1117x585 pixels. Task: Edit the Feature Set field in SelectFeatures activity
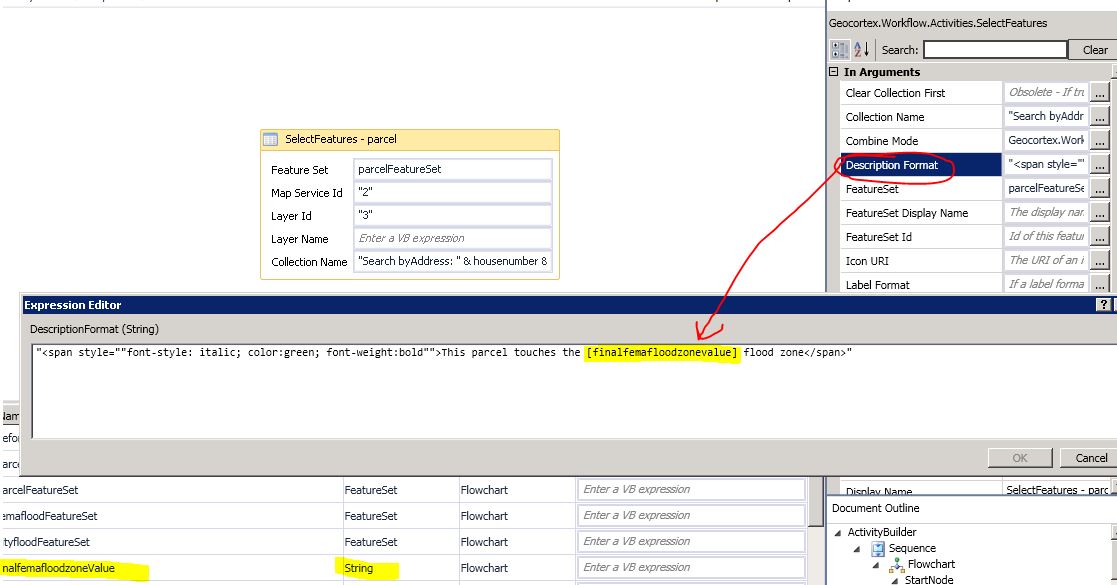coord(452,170)
